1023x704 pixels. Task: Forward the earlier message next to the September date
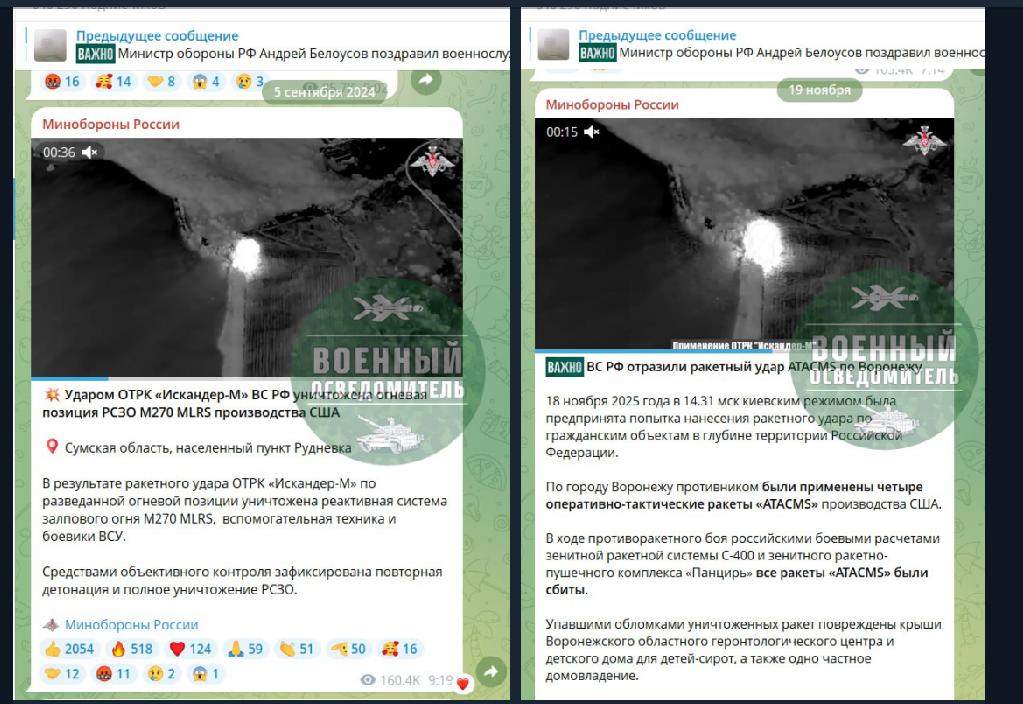click(425, 80)
